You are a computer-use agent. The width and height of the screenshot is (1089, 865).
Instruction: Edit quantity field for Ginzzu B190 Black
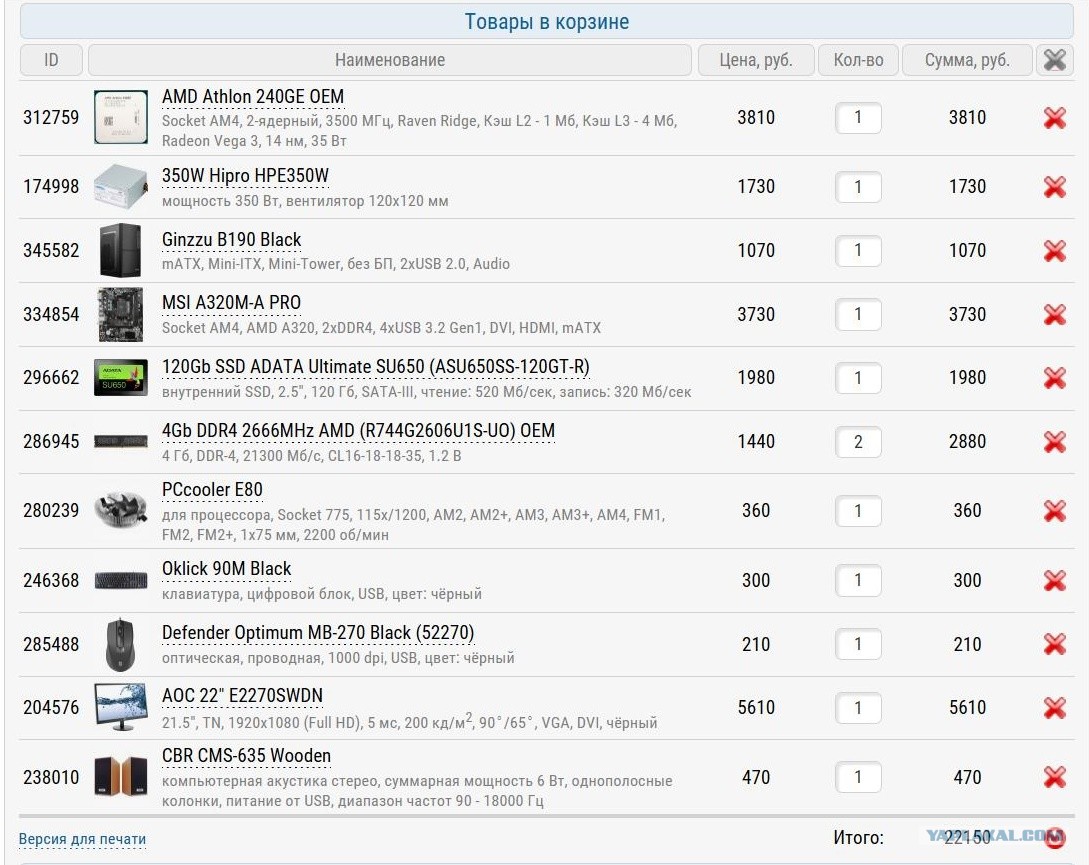pyautogui.click(x=858, y=251)
